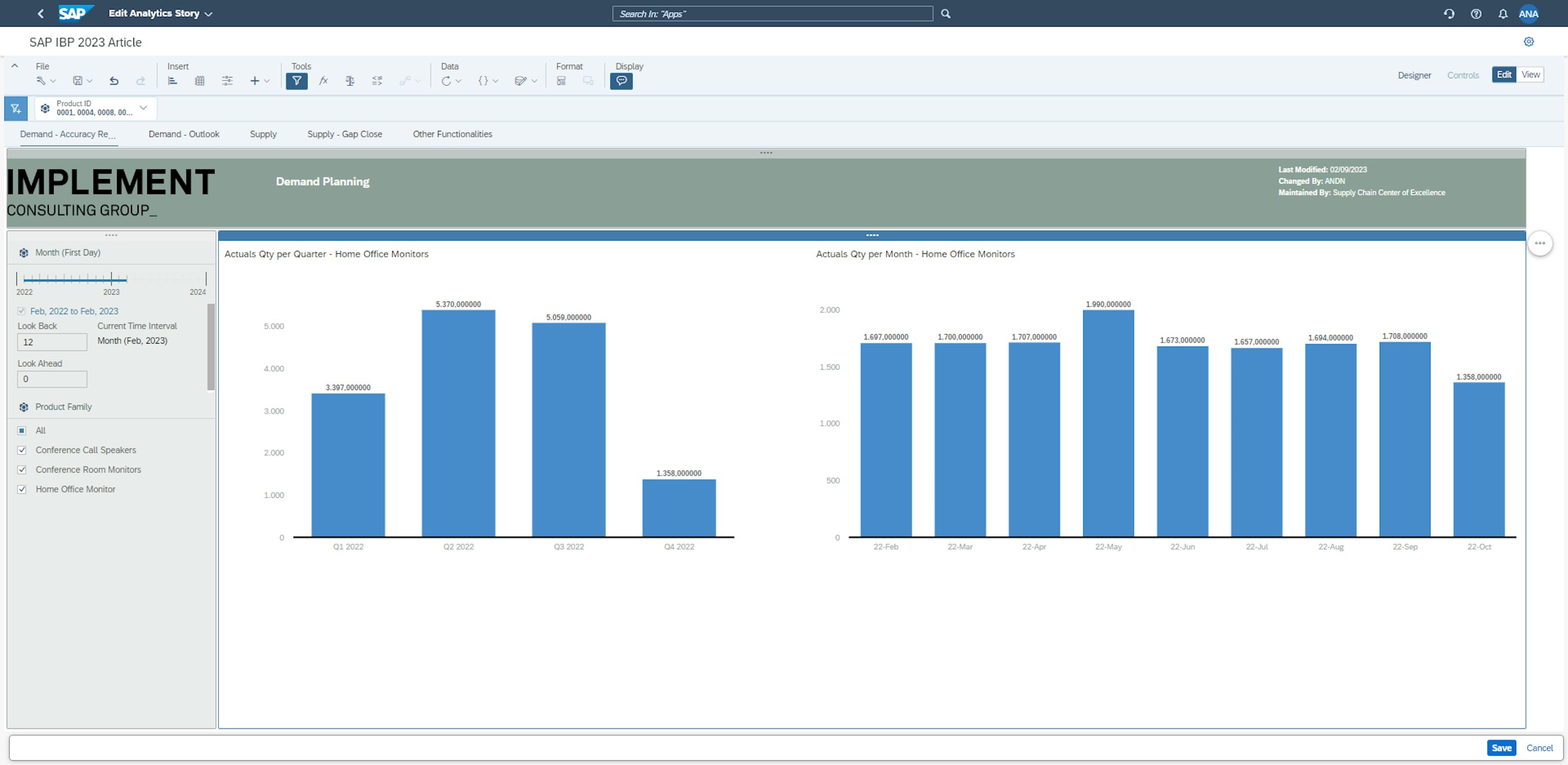This screenshot has height=765, width=1568.
Task: Toggle the All product family checkbox
Action: coord(22,431)
